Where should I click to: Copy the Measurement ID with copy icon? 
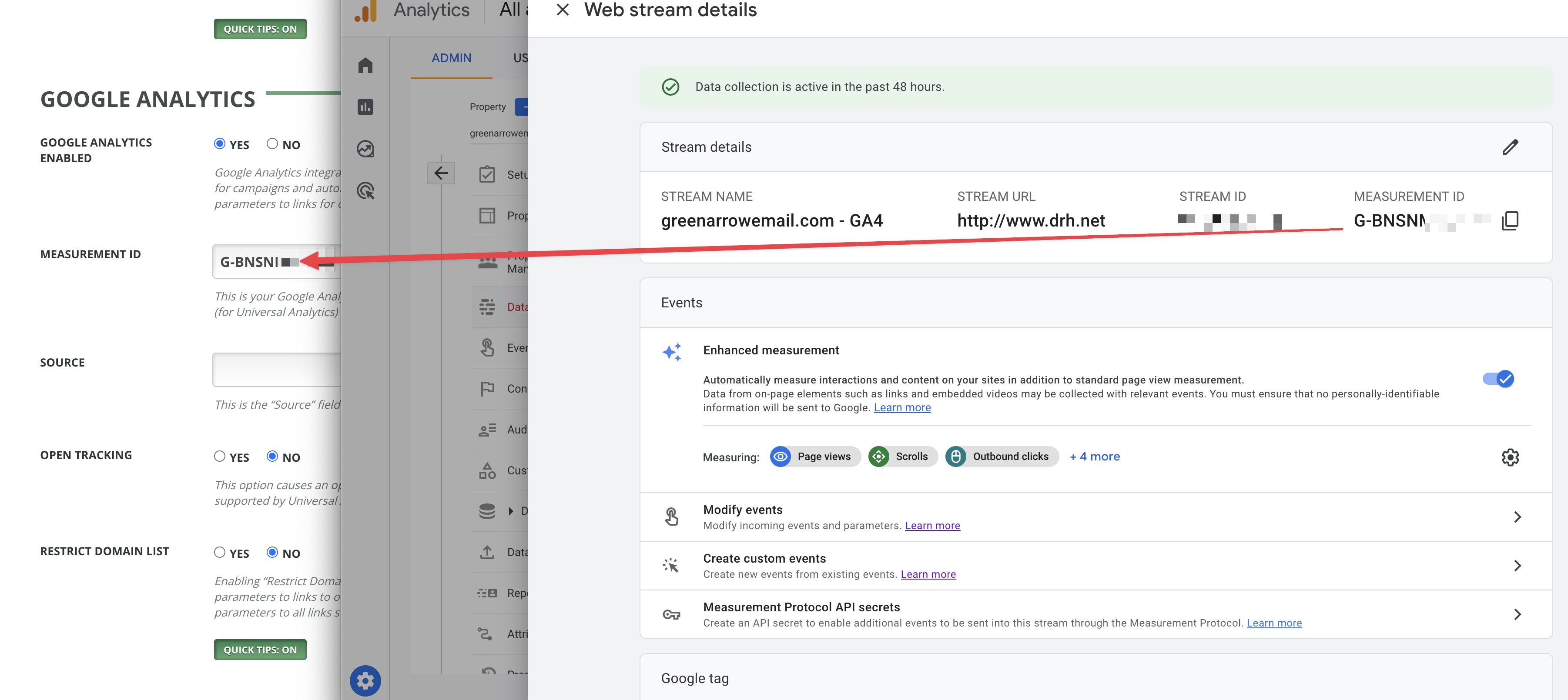click(x=1510, y=220)
